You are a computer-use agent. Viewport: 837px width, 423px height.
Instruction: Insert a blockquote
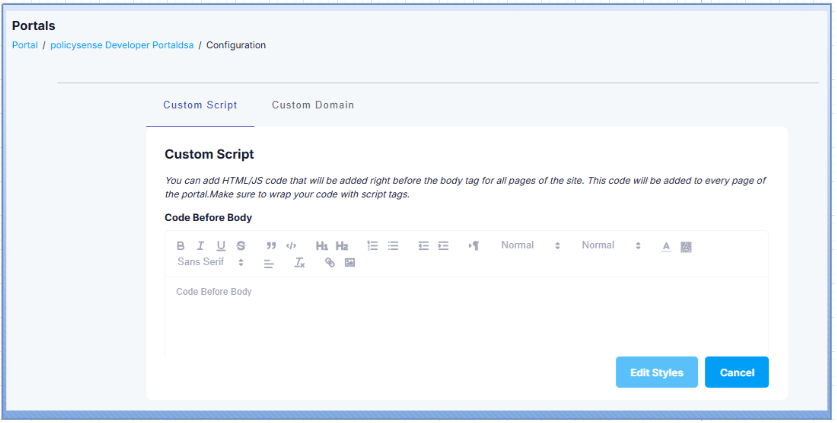click(x=271, y=246)
